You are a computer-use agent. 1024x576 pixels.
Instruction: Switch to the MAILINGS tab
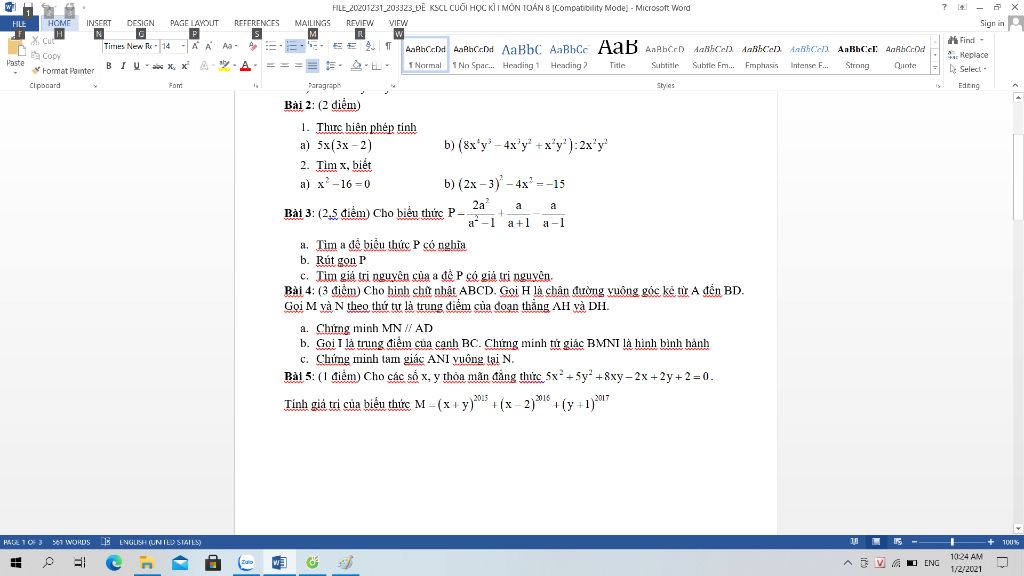[x=312, y=24]
